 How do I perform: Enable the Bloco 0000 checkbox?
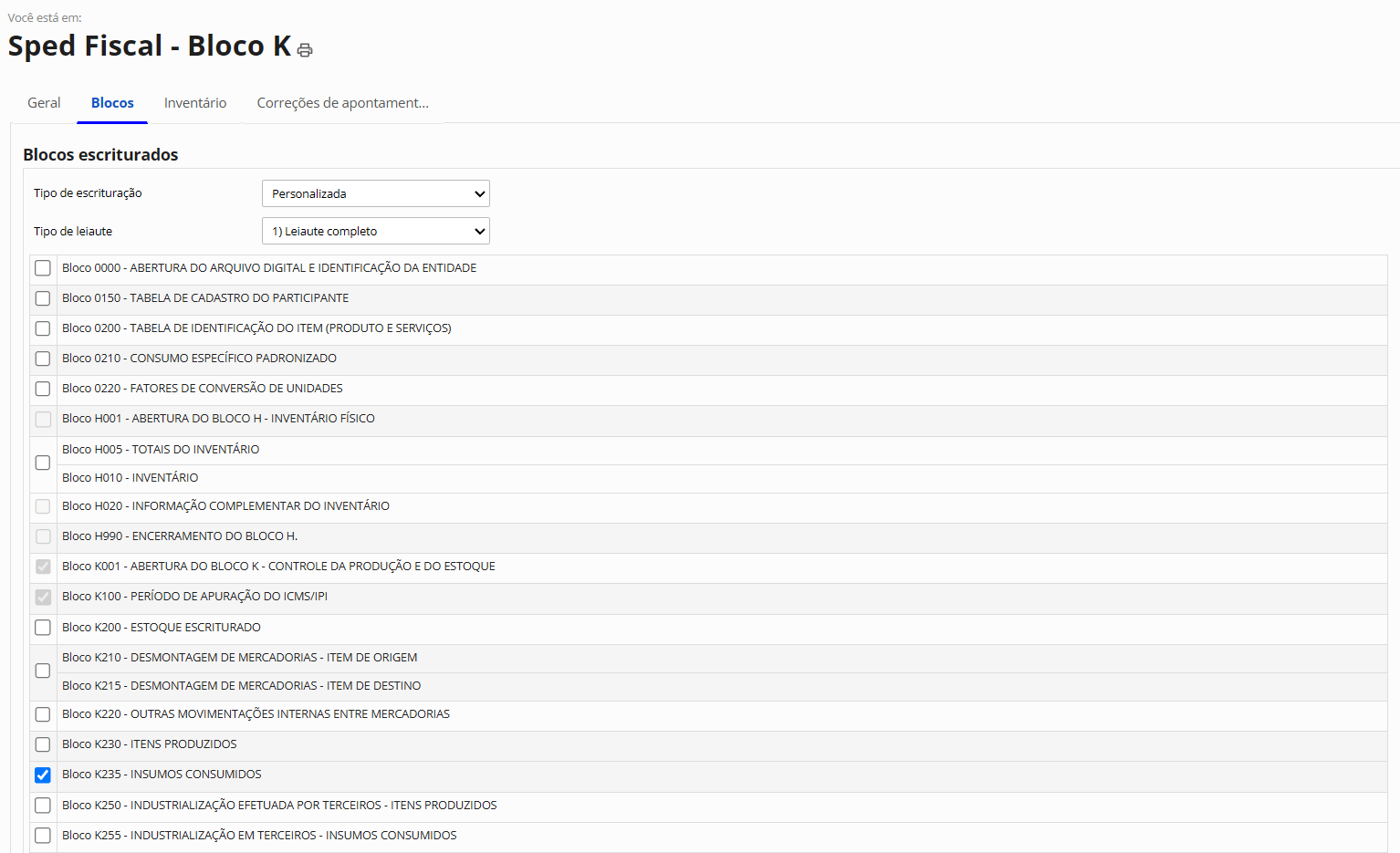click(43, 268)
